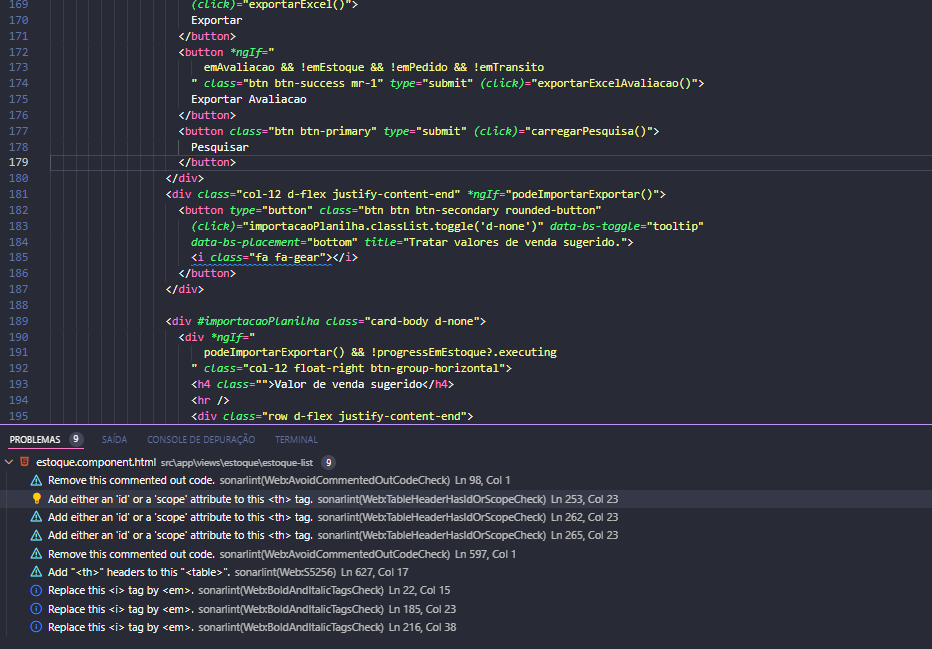The height and width of the screenshot is (649, 932).
Task: Click the HTML file icon for estoque.component.html
Action: tap(24, 462)
